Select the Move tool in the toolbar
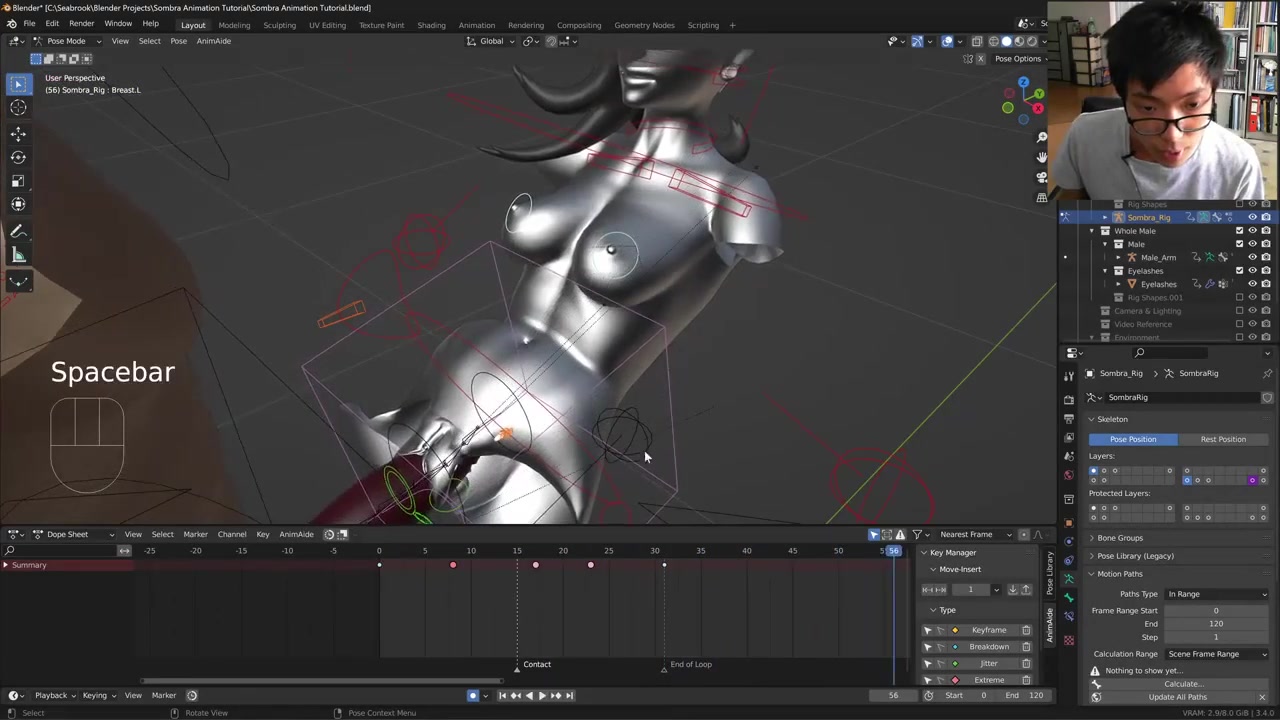This screenshot has height=720, width=1280. tap(18, 133)
